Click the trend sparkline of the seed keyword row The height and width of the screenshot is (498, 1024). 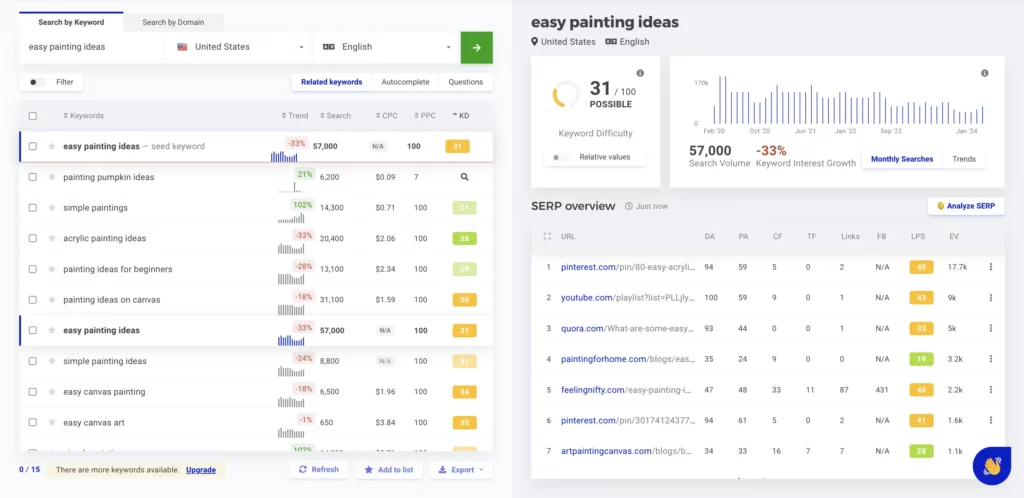click(284, 157)
